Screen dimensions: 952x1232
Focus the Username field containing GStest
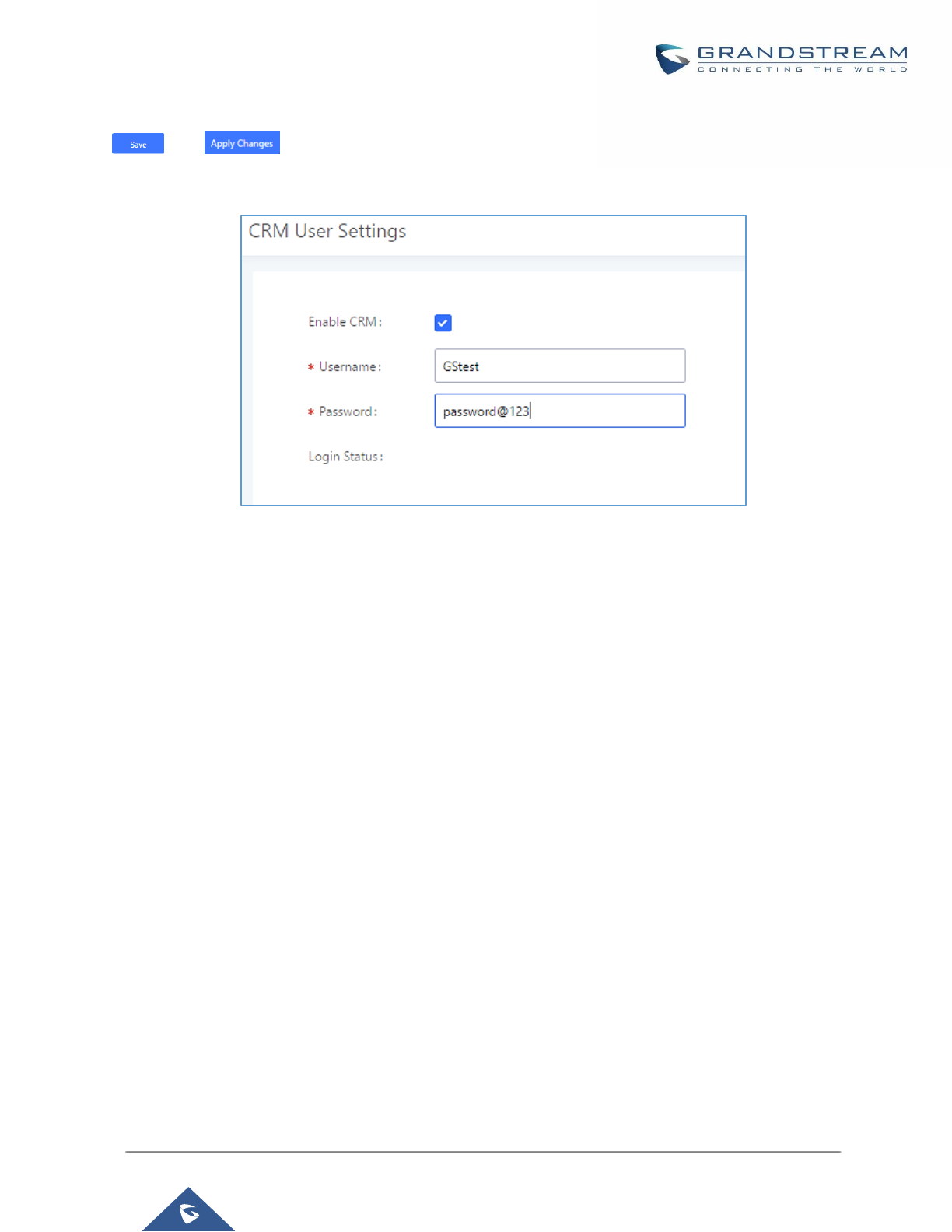pos(560,366)
